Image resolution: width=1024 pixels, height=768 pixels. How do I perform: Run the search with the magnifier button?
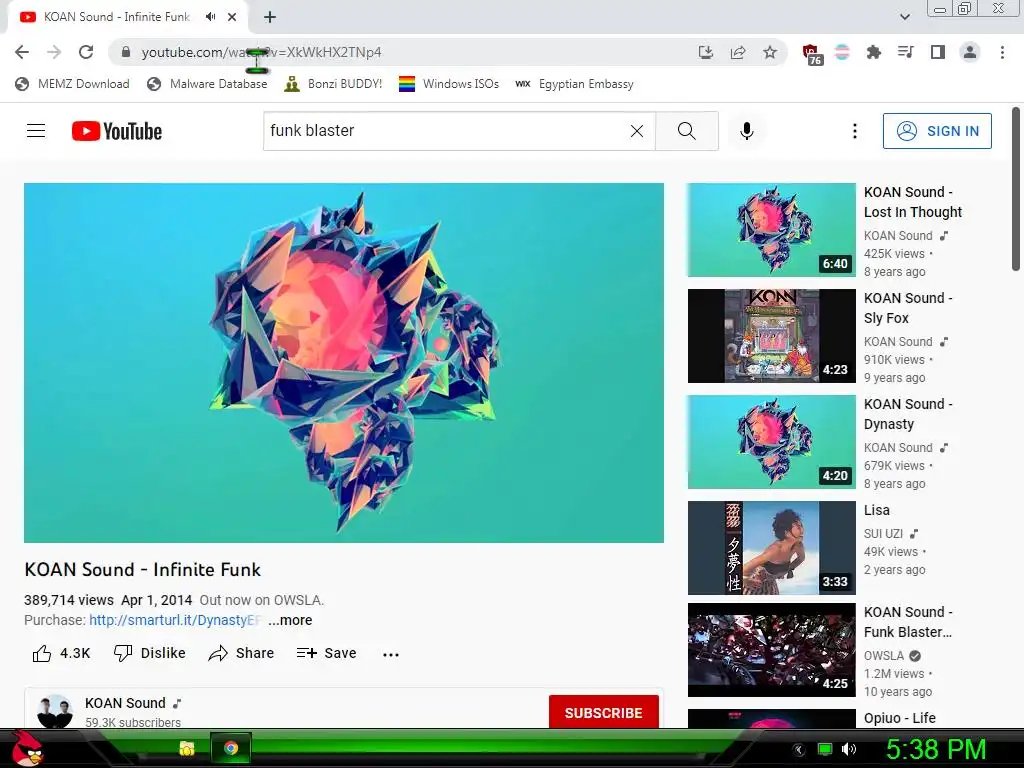click(686, 131)
